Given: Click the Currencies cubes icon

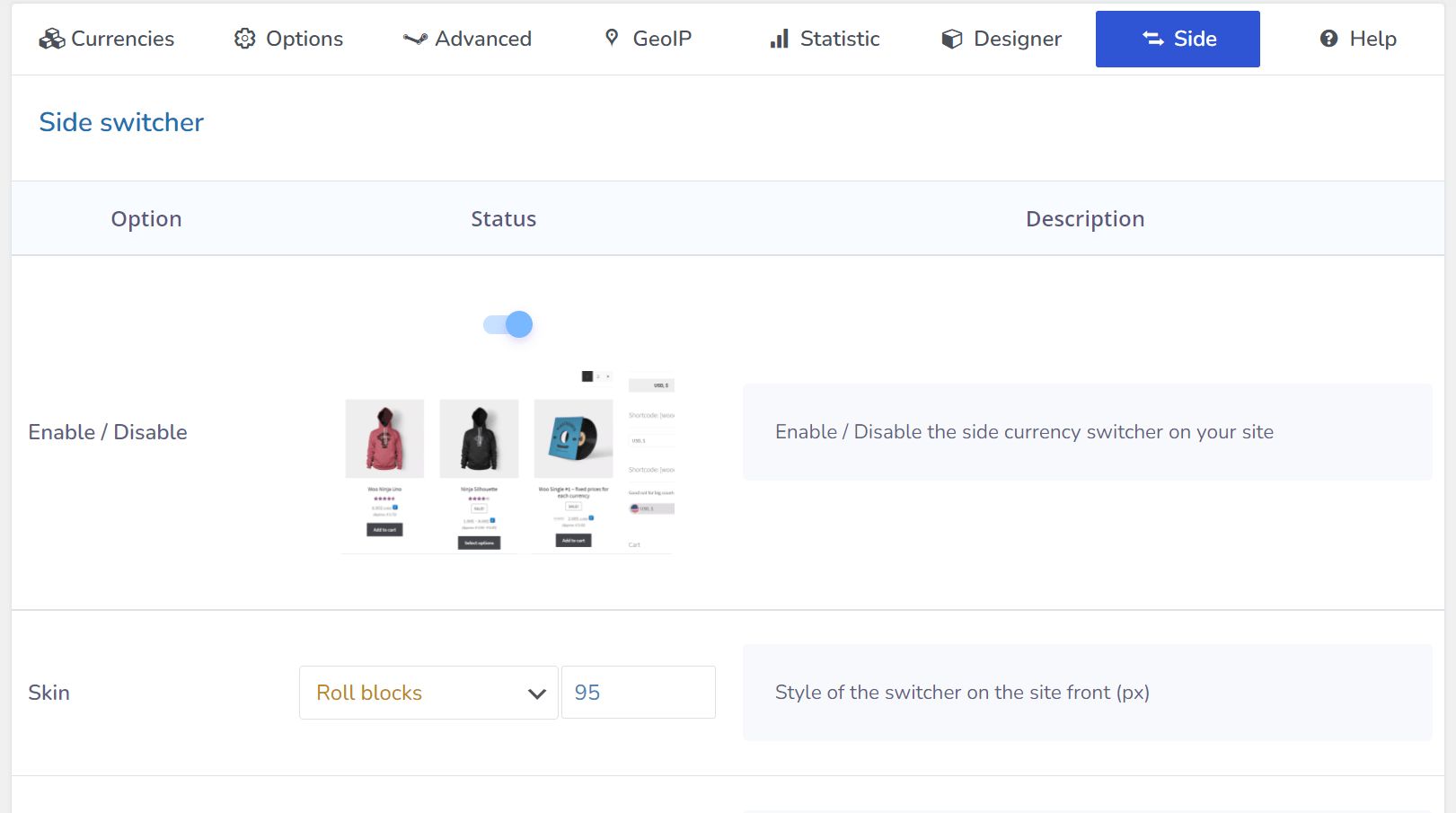Looking at the screenshot, I should (51, 39).
